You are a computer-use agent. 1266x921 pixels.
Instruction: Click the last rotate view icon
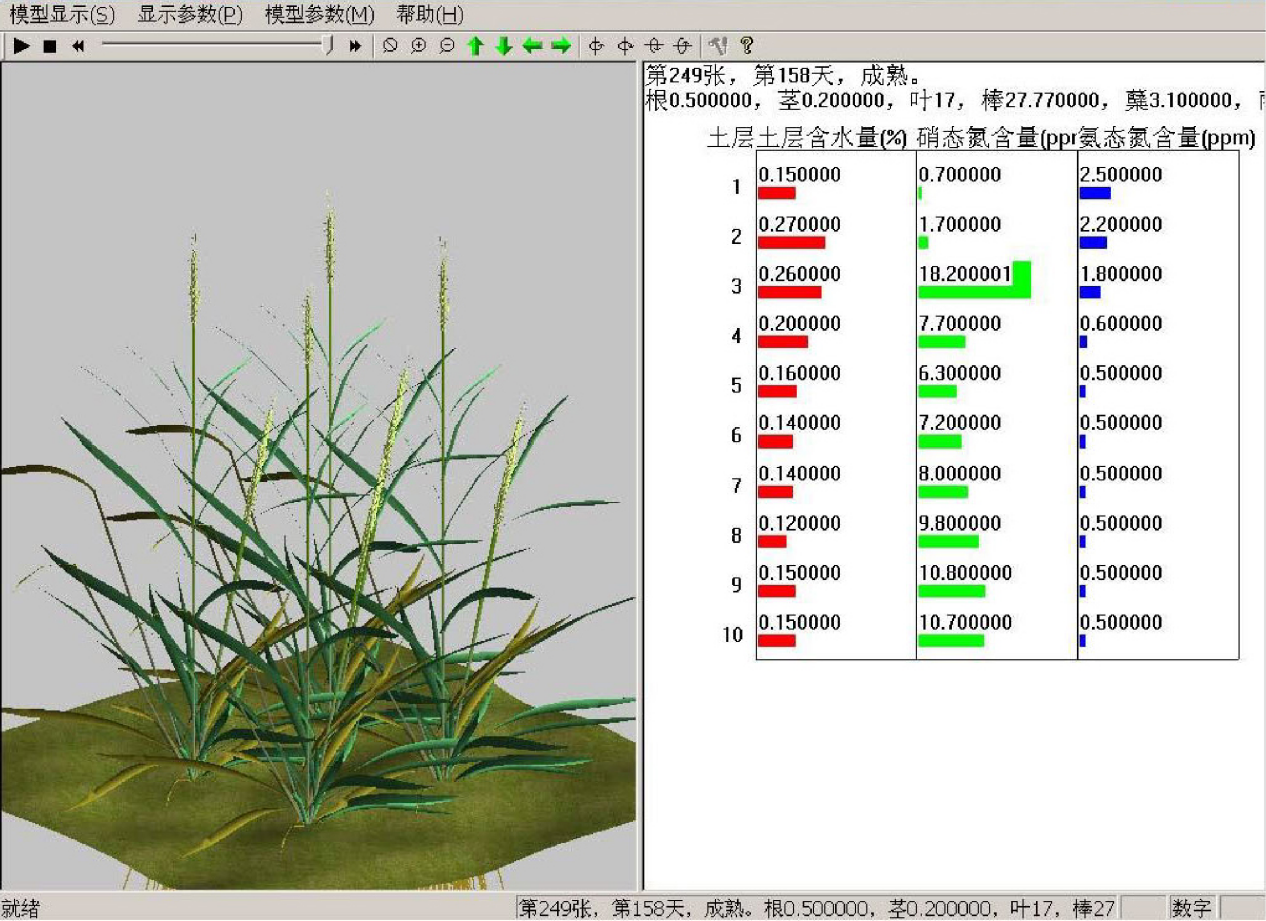pos(683,46)
